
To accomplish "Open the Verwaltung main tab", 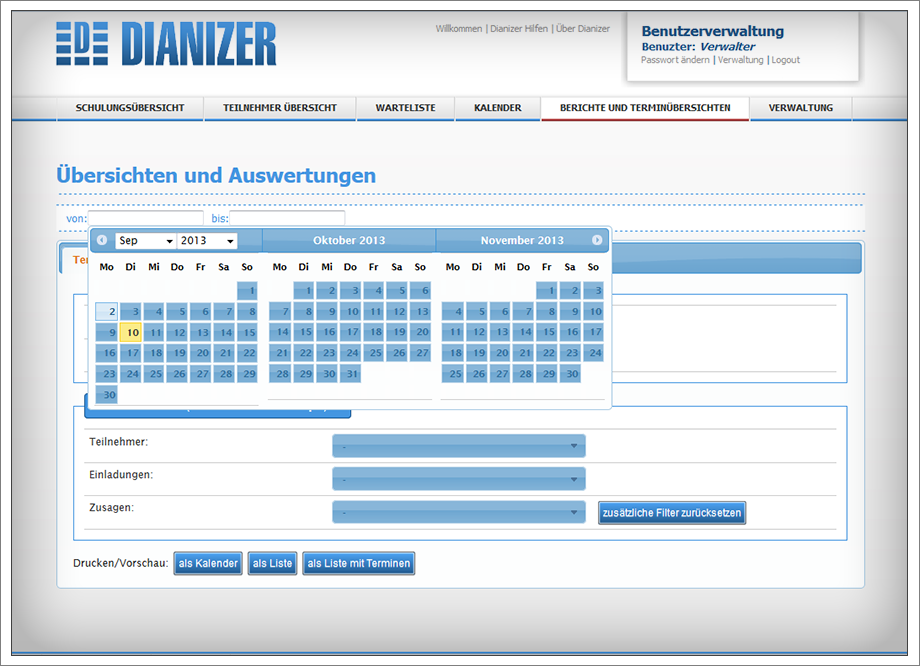I will 801,108.
